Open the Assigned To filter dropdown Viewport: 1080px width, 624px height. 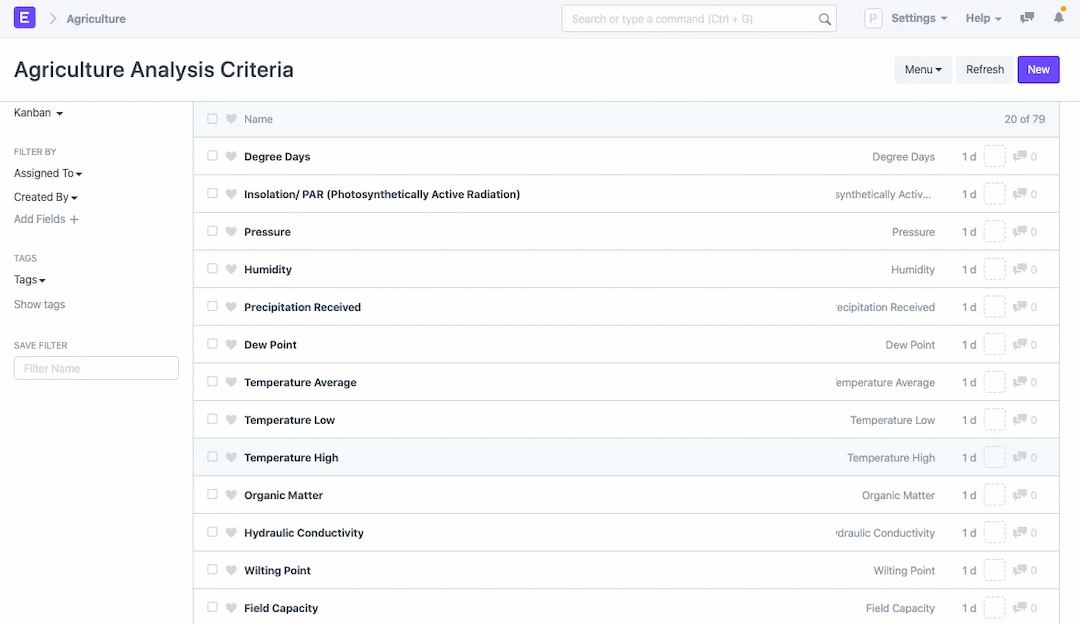point(48,173)
